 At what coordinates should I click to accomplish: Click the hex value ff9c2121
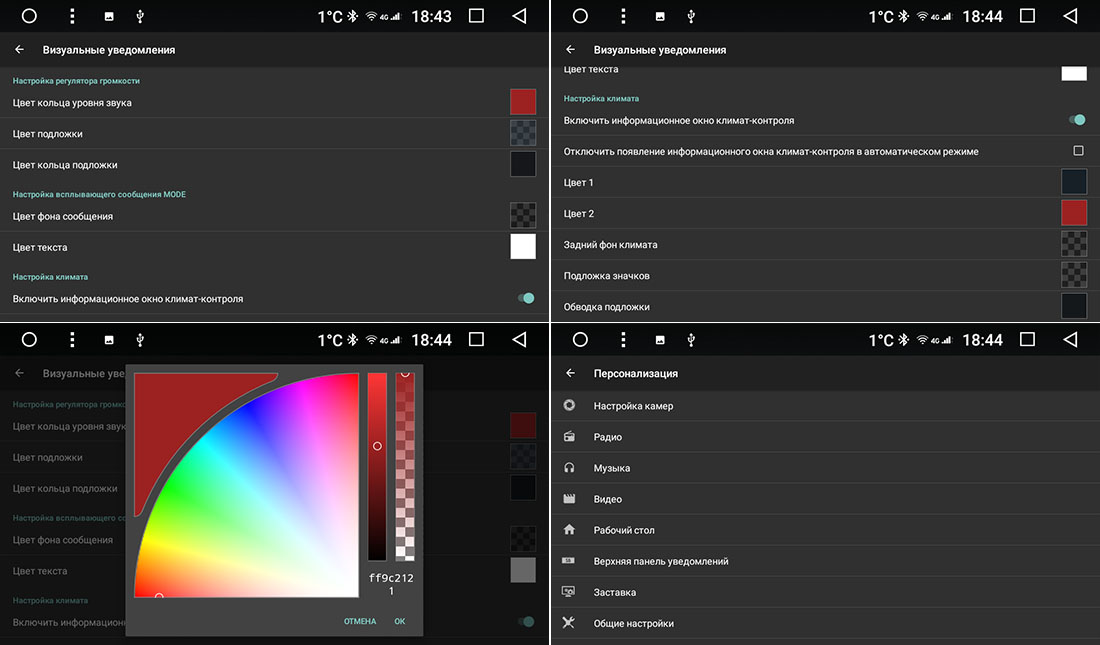coord(391,584)
